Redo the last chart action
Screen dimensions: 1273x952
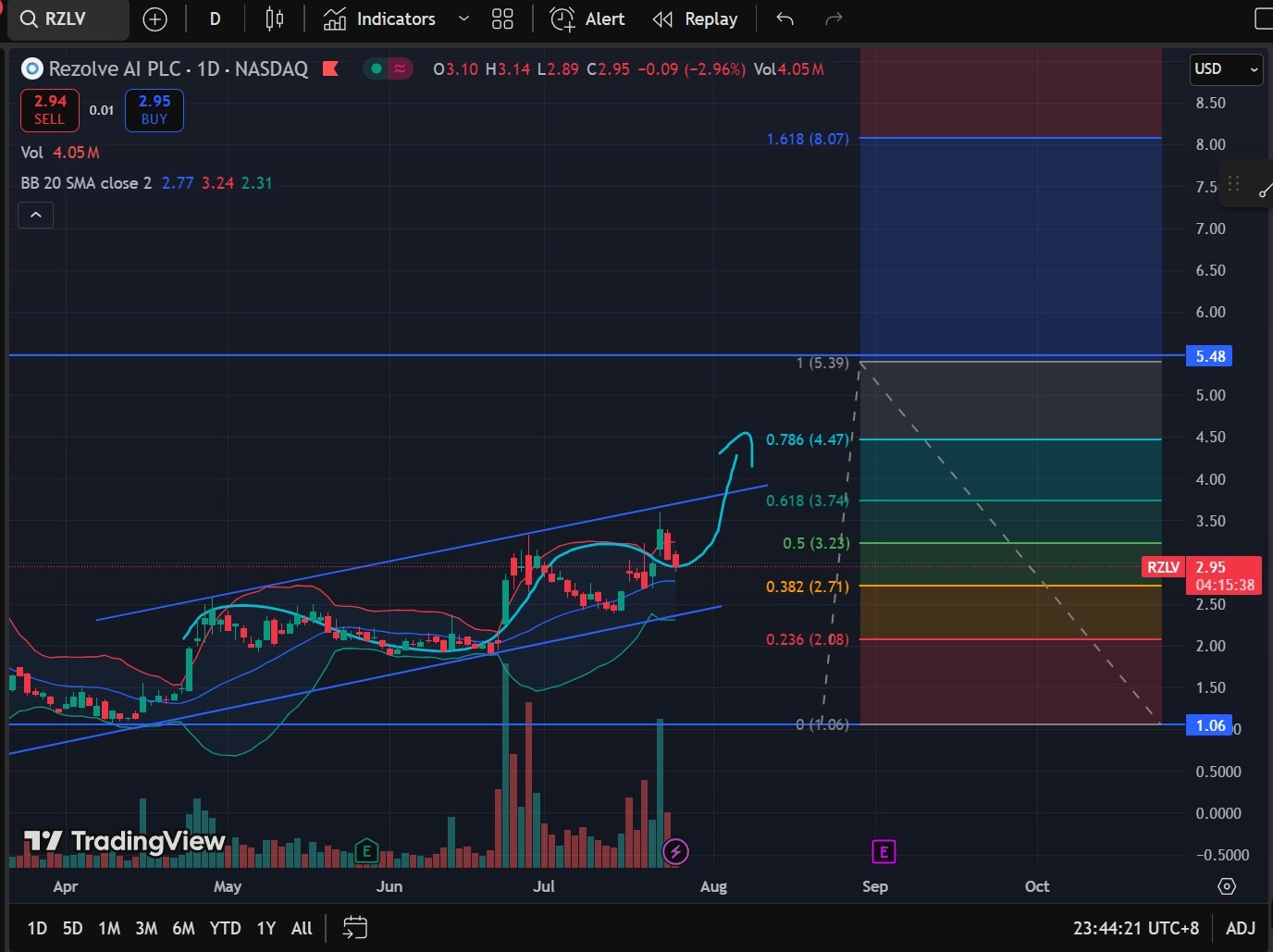834,19
